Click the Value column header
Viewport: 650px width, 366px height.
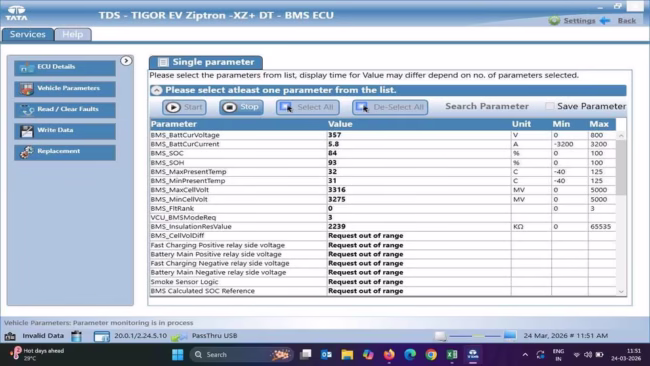pyautogui.click(x=419, y=124)
